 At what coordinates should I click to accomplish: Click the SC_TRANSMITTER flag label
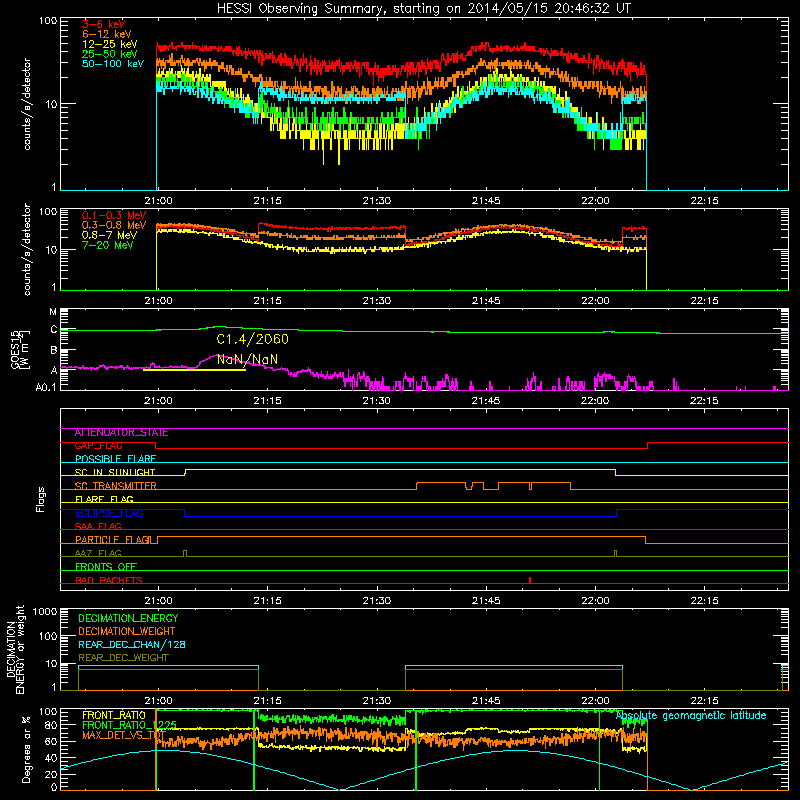(x=116, y=486)
